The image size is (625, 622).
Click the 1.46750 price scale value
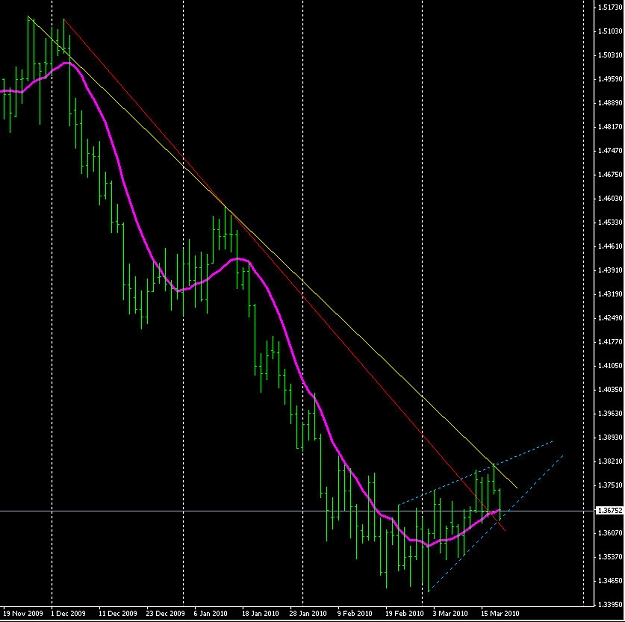coord(610,175)
